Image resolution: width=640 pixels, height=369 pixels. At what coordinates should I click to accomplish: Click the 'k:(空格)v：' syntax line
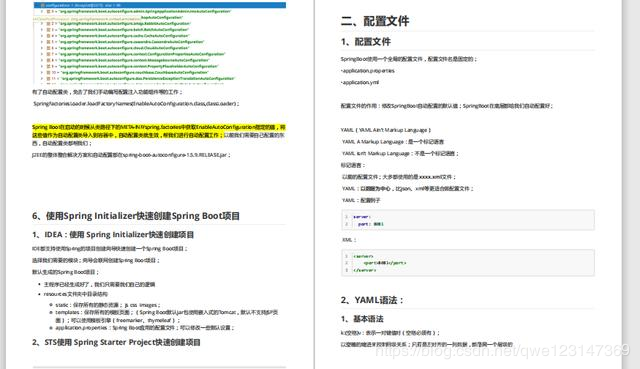(x=390, y=333)
